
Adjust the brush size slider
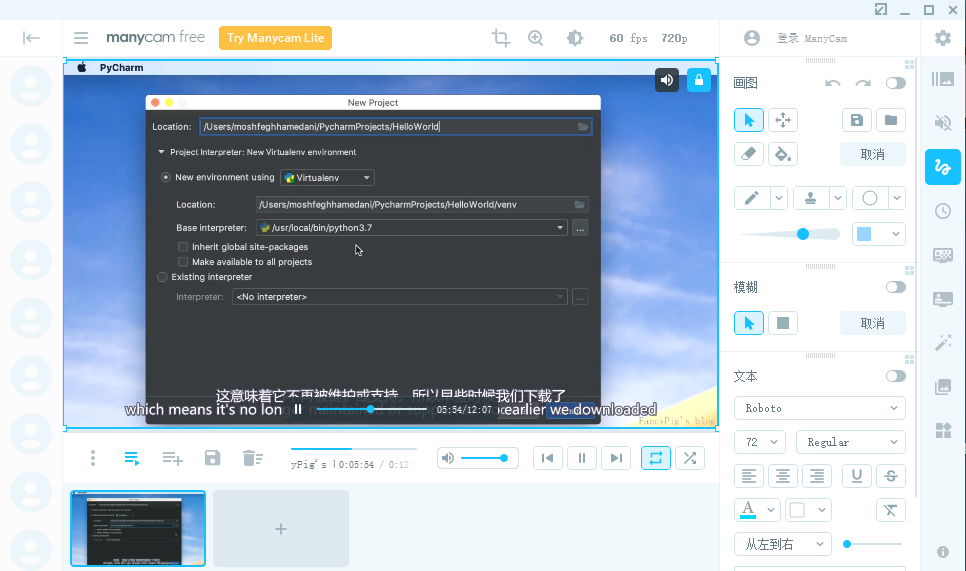803,234
